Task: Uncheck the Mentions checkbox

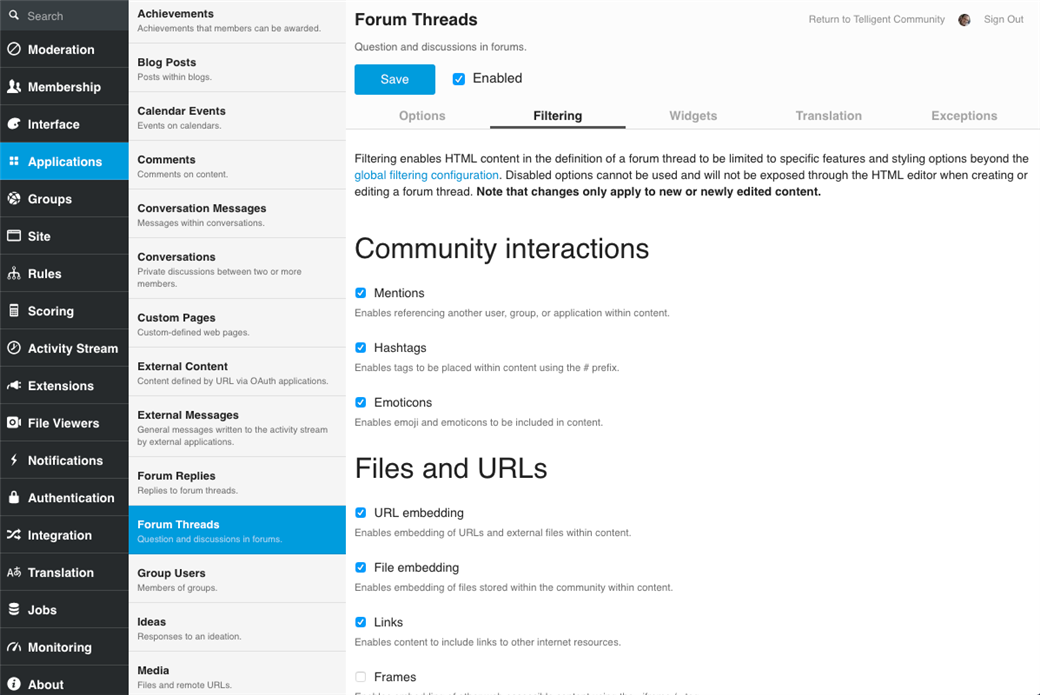Action: click(361, 293)
